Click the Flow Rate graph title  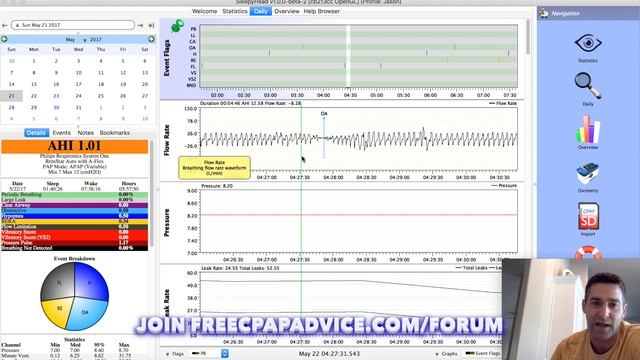(167, 140)
